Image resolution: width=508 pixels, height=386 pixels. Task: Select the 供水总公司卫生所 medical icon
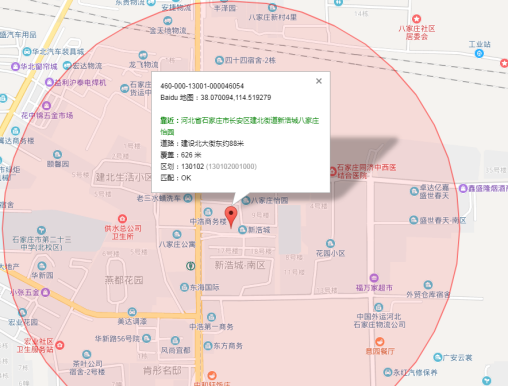coord(122,219)
